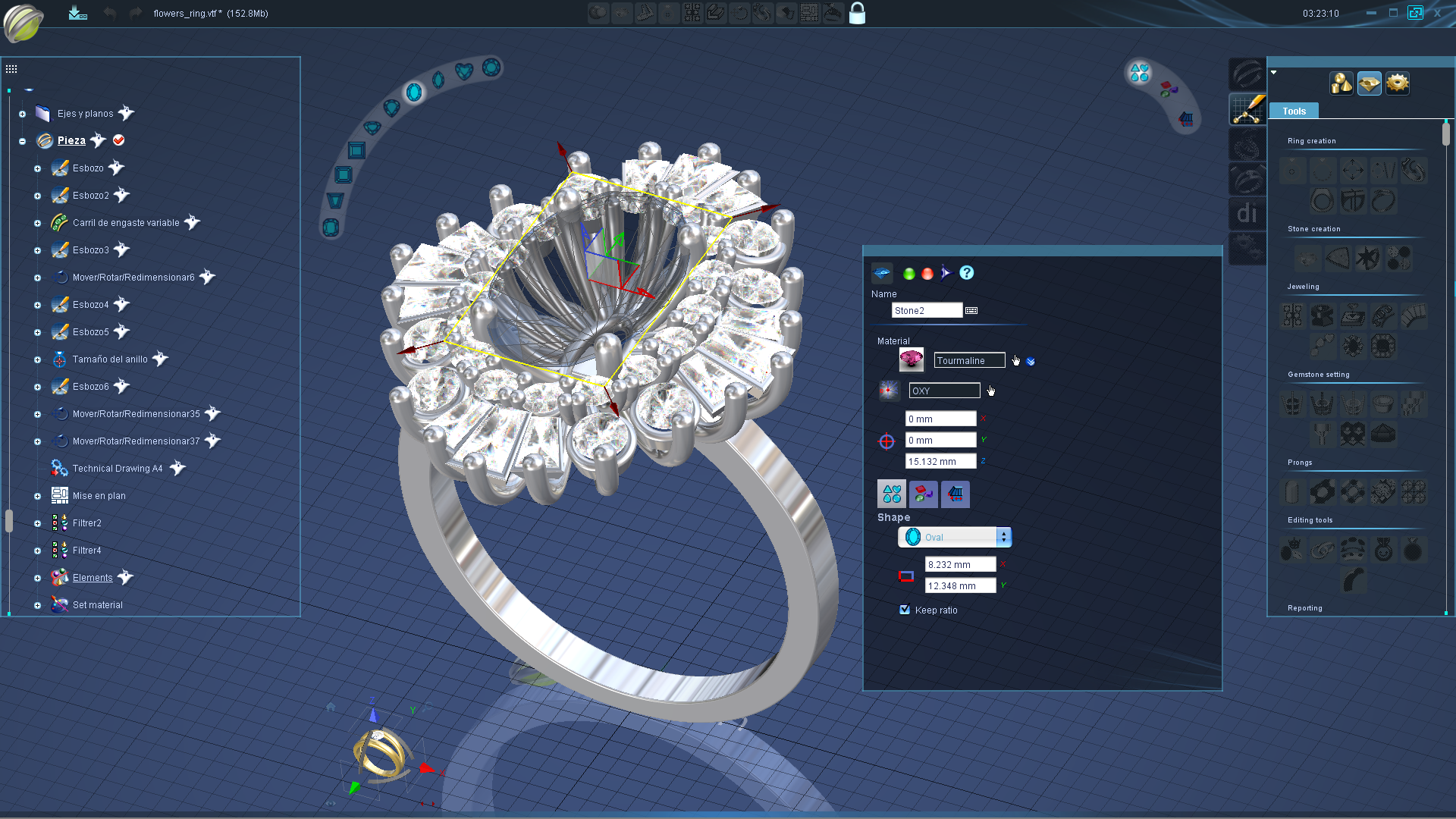Select the heart stone shape in arc palette
The width and height of the screenshot is (1456, 819).
[x=464, y=71]
